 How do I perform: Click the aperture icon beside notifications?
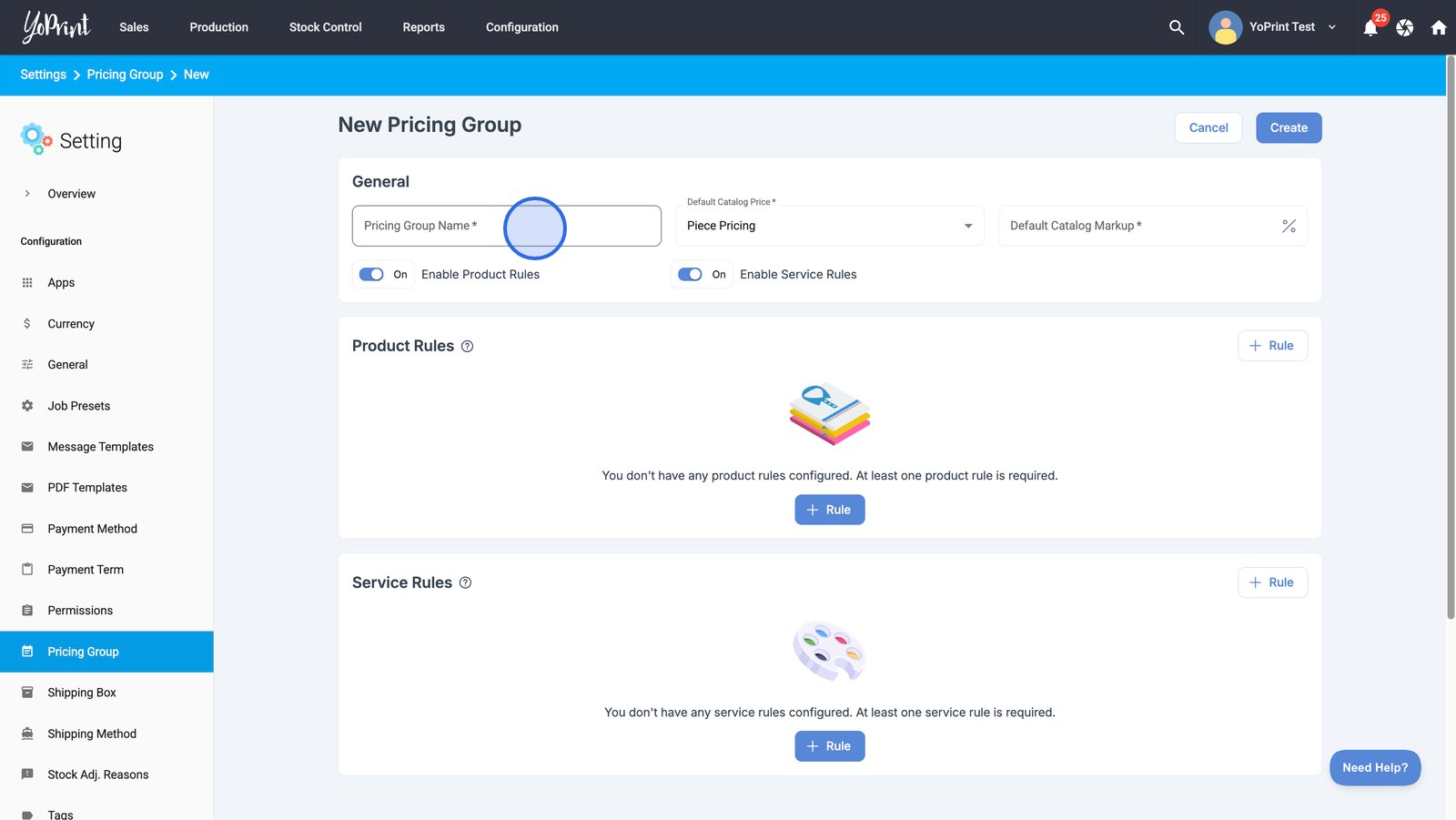pos(1404,28)
